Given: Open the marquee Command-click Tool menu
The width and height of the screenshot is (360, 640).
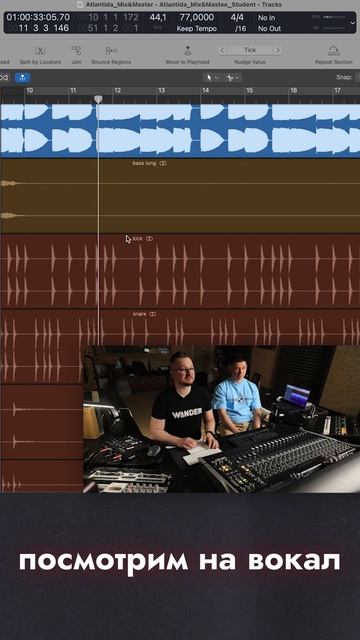Looking at the screenshot, I should pyautogui.click(x=232, y=77).
